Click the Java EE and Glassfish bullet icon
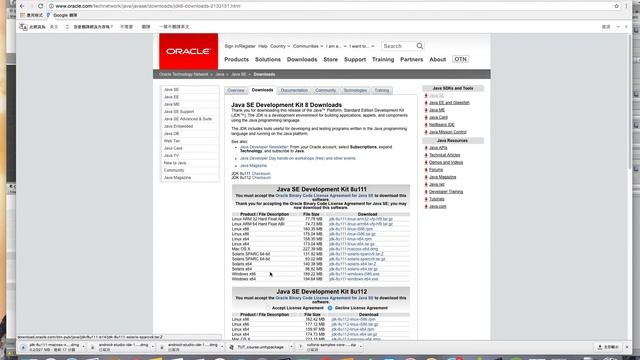 [x=426, y=103]
